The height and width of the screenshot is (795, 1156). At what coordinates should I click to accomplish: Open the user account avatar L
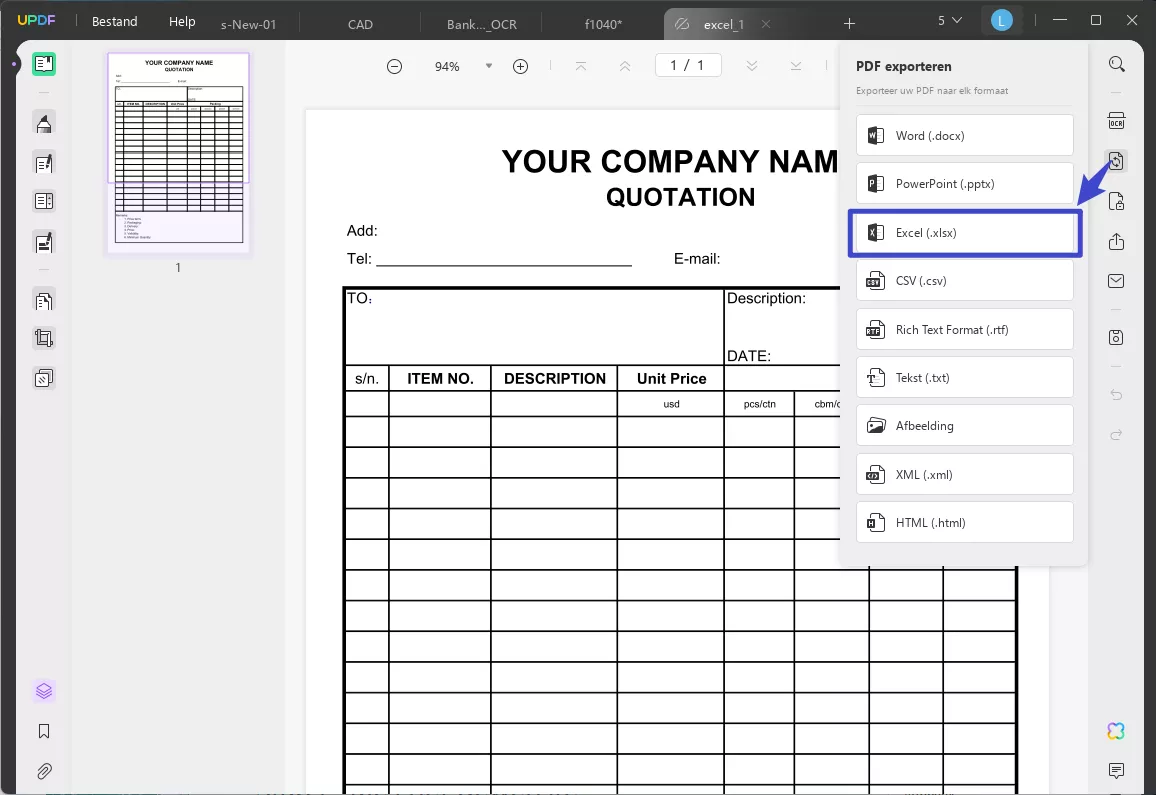(1001, 21)
